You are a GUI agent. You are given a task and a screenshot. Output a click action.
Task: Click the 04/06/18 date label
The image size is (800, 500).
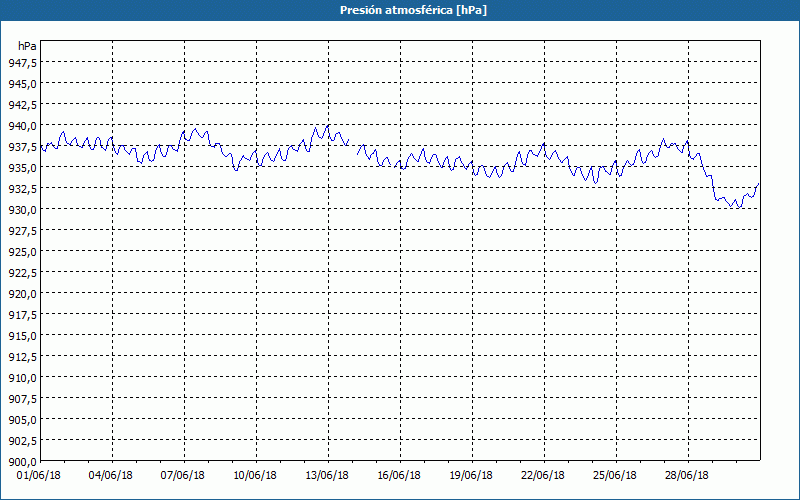[111, 476]
